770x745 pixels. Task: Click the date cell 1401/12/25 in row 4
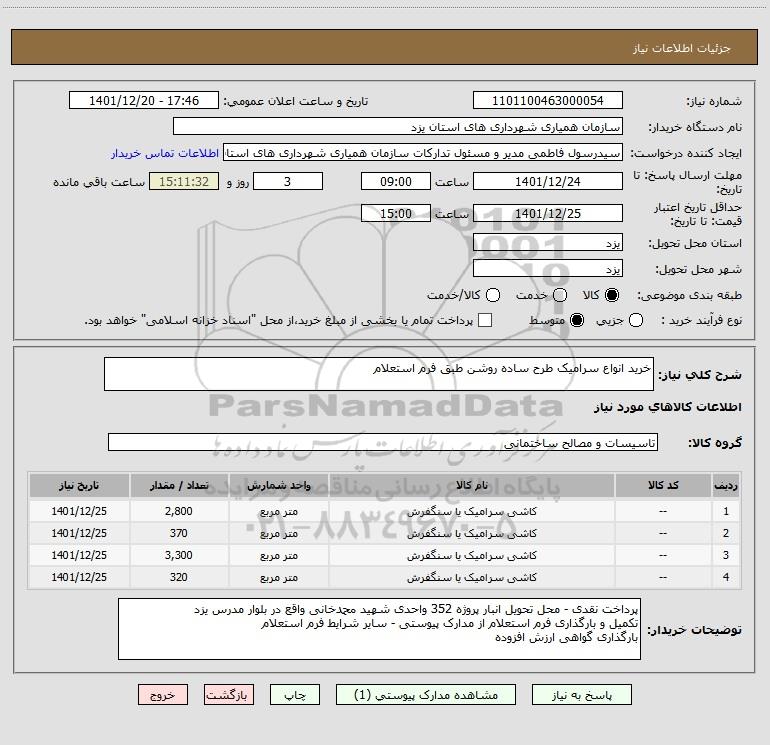pos(79,577)
